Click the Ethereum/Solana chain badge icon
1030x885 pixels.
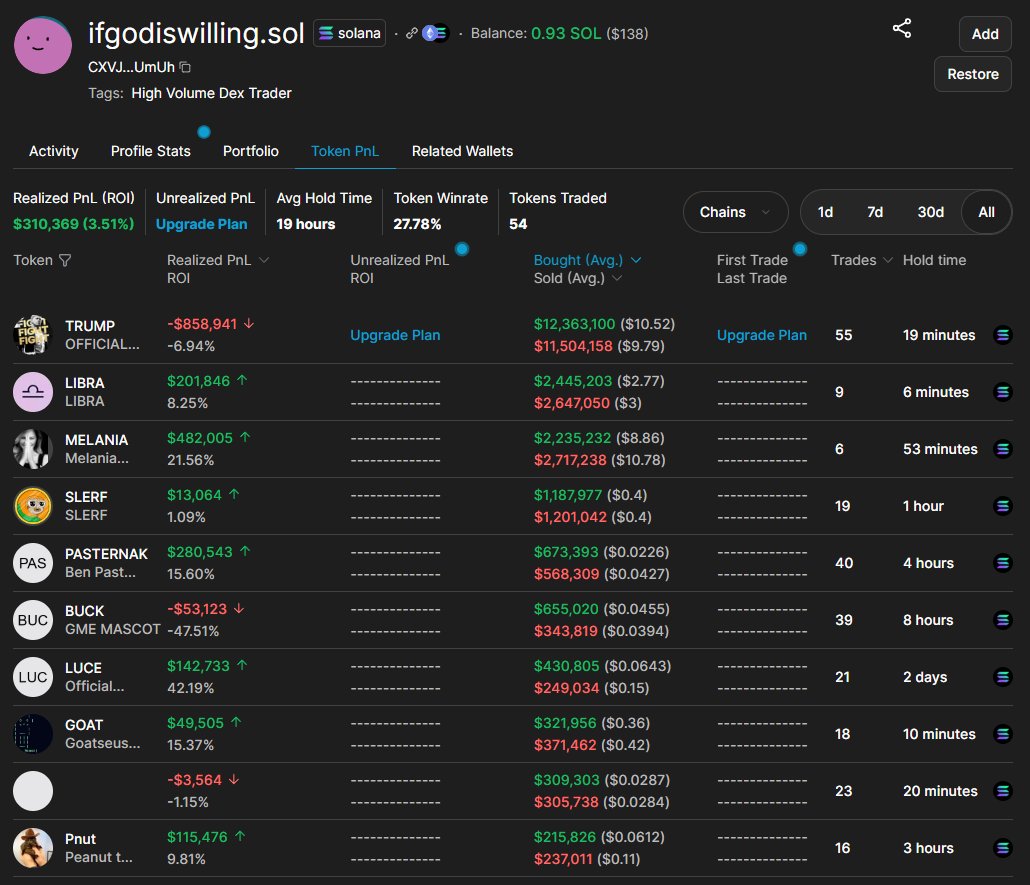point(435,33)
